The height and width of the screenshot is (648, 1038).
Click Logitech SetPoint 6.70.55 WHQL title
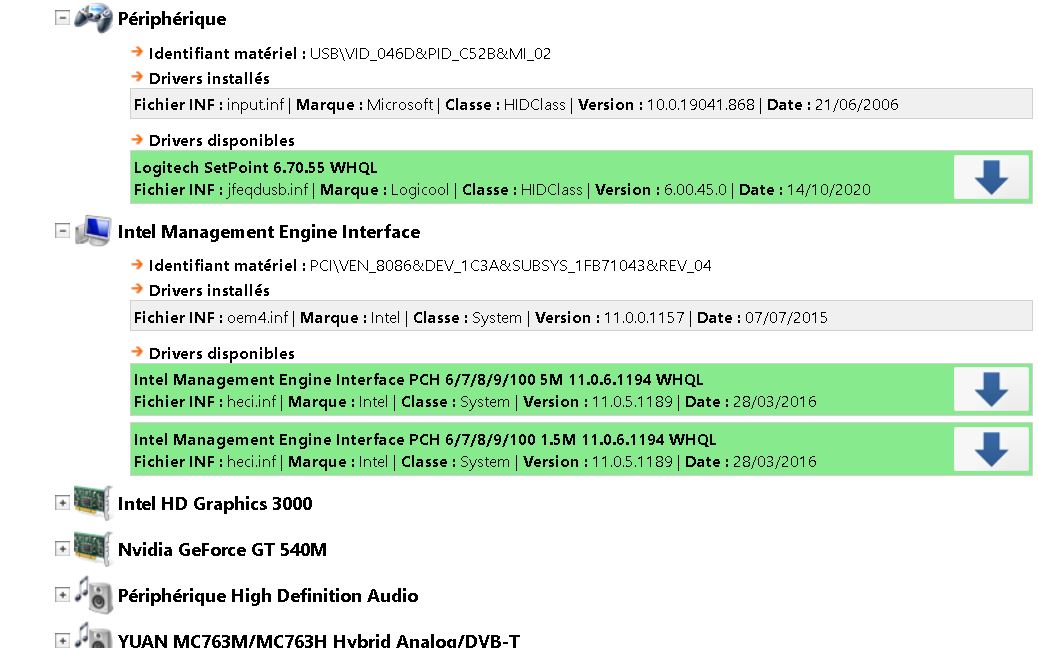tap(256, 167)
